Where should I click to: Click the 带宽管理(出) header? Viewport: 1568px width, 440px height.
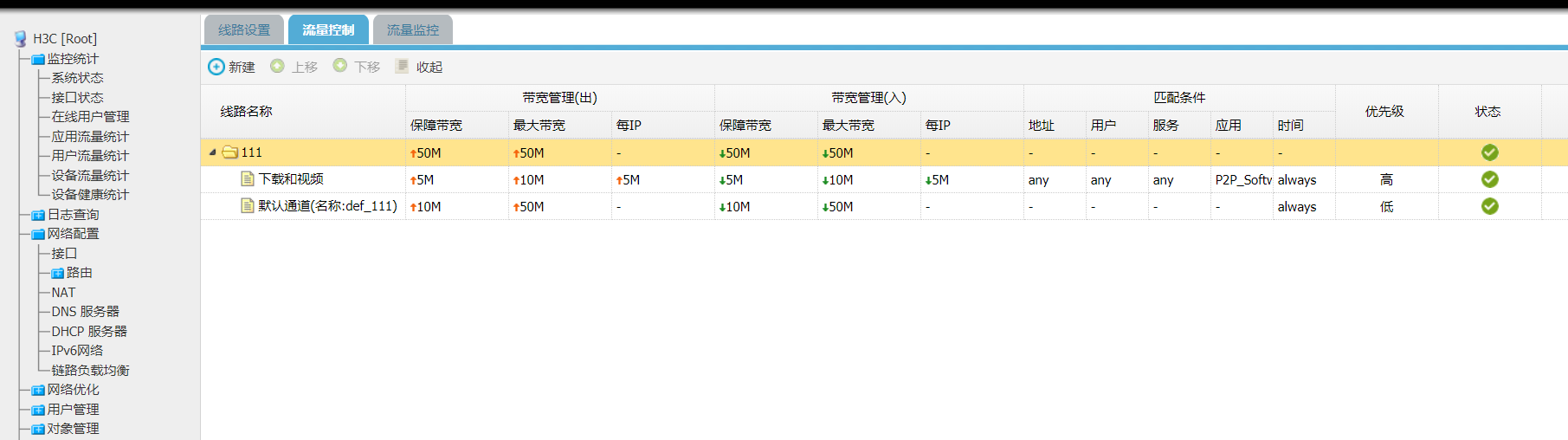(x=559, y=98)
